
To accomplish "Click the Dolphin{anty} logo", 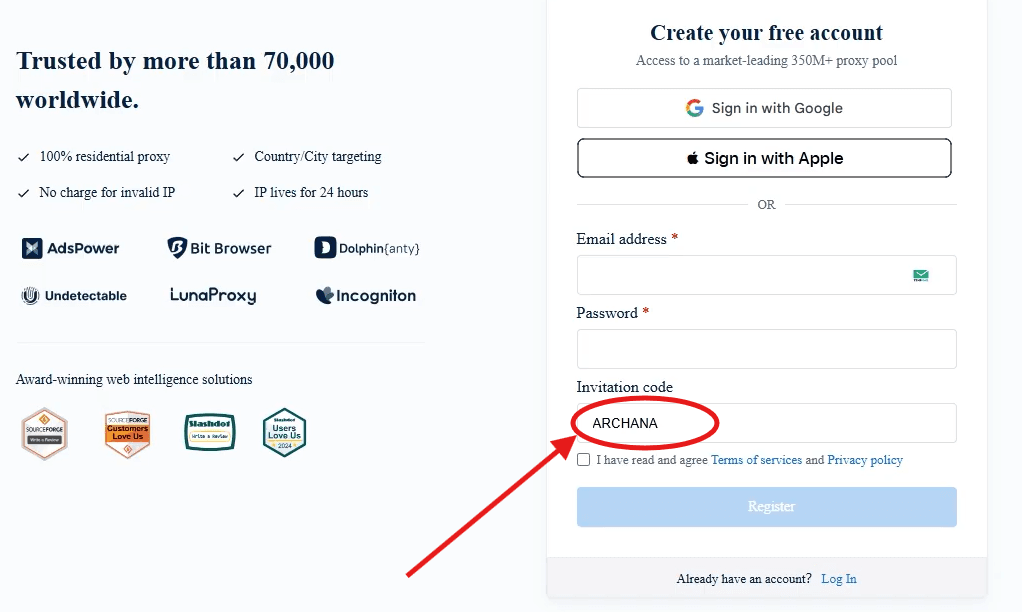I will pyautogui.click(x=367, y=248).
